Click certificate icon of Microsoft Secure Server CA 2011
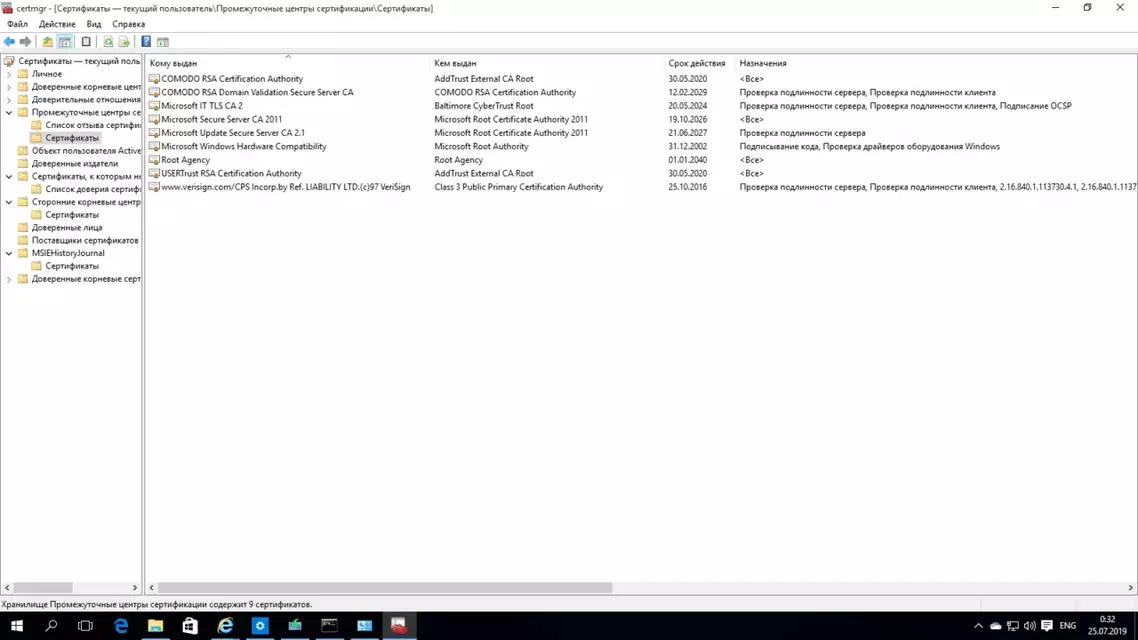Screen dimensions: 1138x640 tap(154, 119)
